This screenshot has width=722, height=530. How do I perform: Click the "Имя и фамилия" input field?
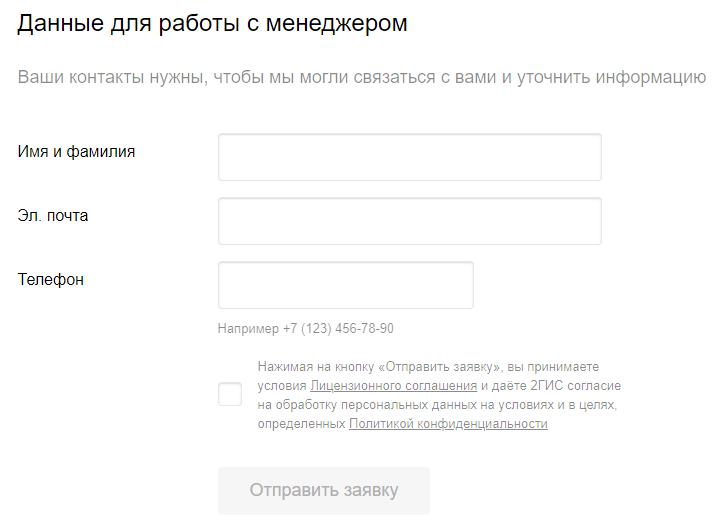coord(409,157)
